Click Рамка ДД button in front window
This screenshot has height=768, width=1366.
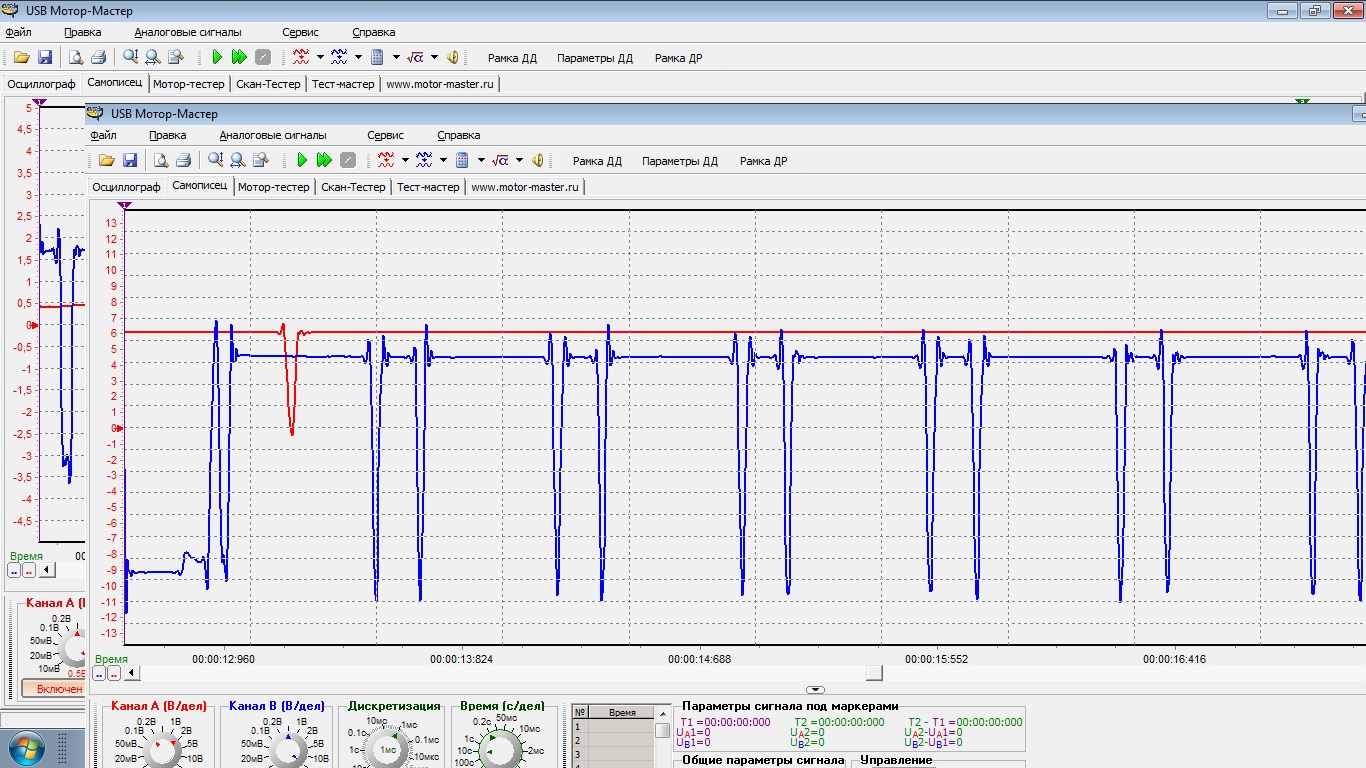[x=597, y=161]
